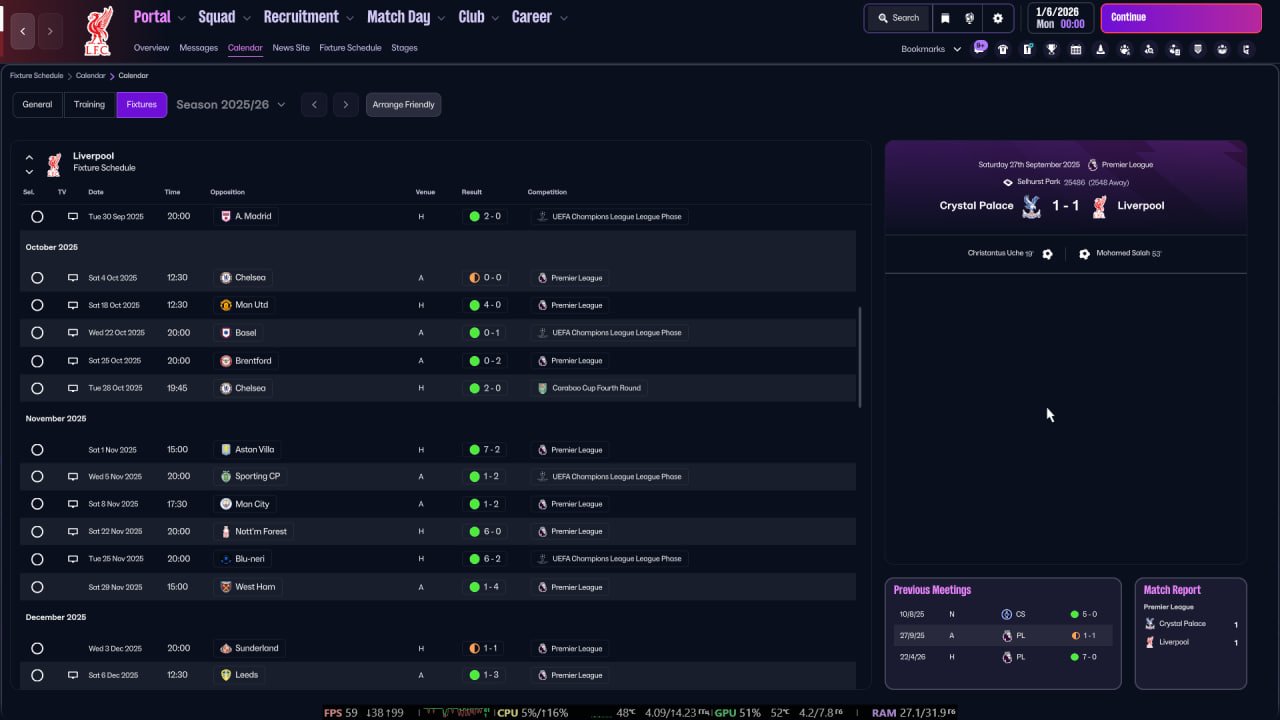
Task: Open the training cone bookmark shortcut
Action: click(x=1101, y=49)
